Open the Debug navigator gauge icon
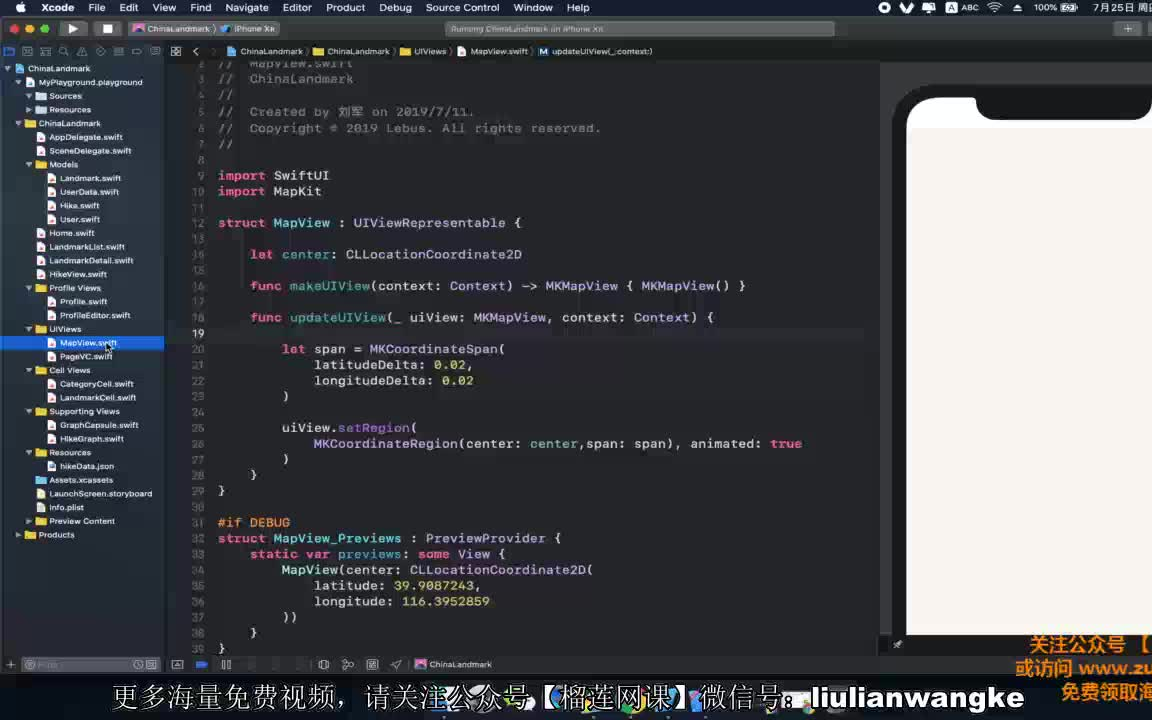This screenshot has height=720, width=1152. pyautogui.click(x=118, y=49)
